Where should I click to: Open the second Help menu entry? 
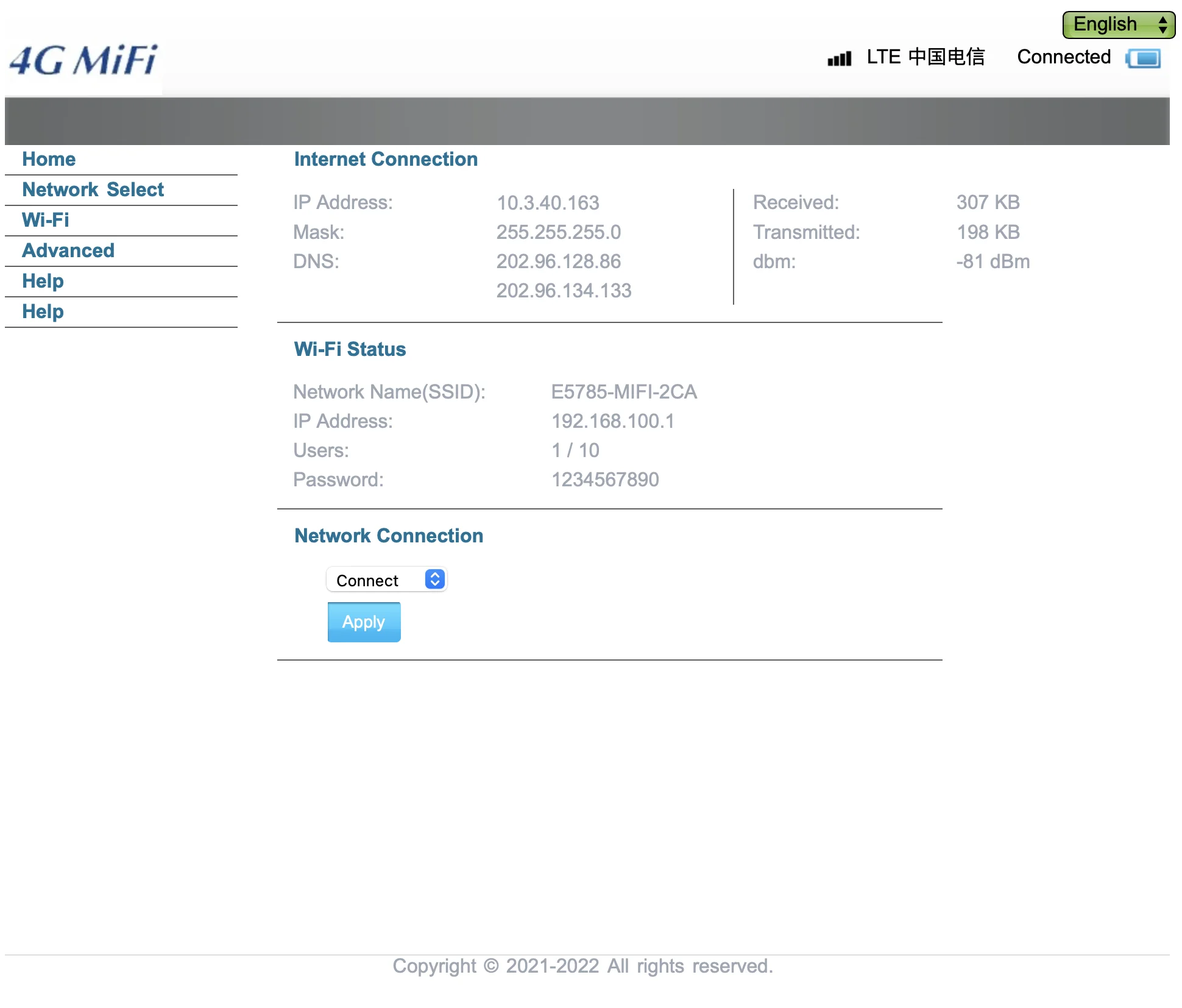click(43, 311)
